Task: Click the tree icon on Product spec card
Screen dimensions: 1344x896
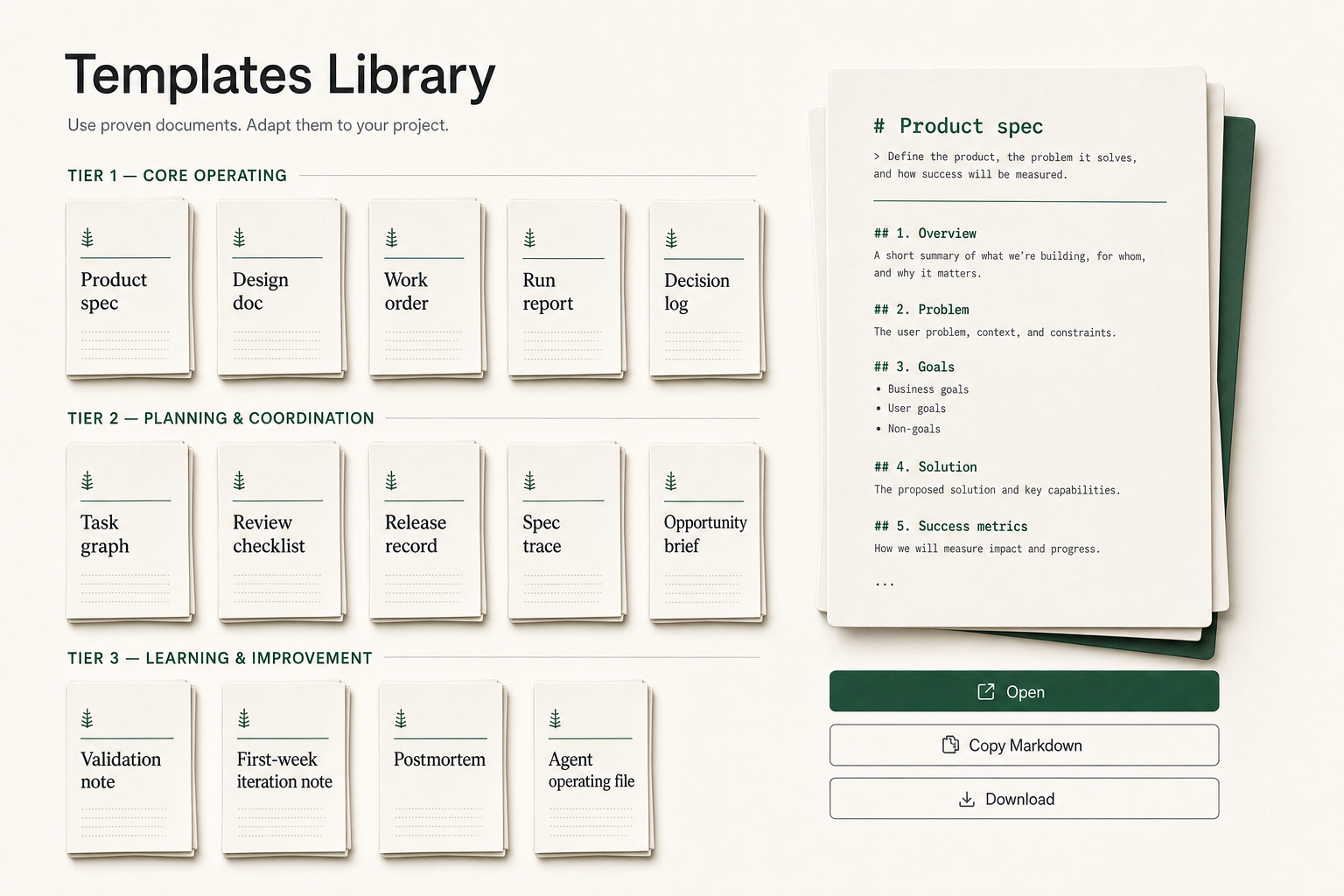Action: tap(87, 237)
